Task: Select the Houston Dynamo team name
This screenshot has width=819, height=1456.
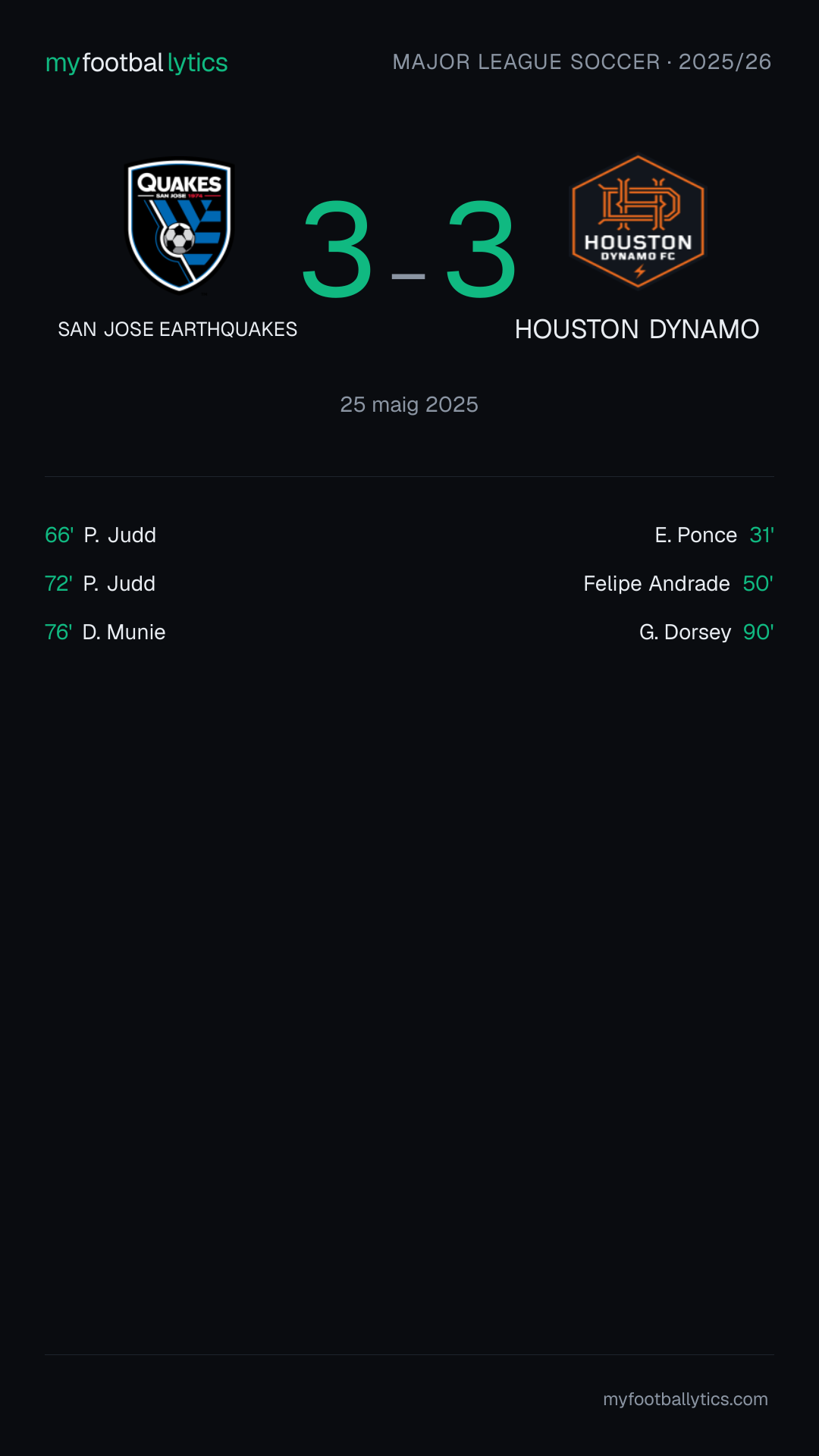Action: pos(637,329)
